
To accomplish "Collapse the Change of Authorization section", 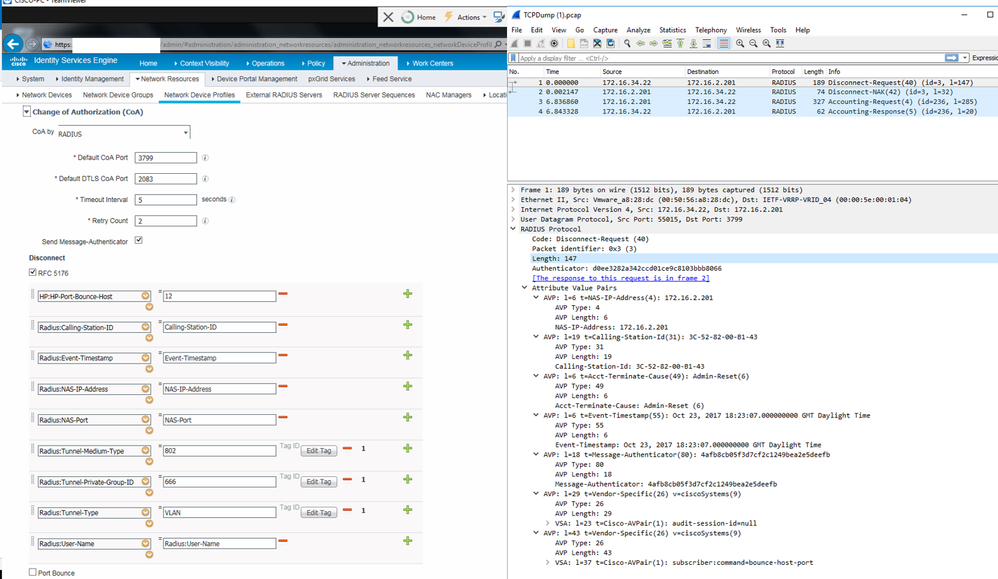I will 27,112.
